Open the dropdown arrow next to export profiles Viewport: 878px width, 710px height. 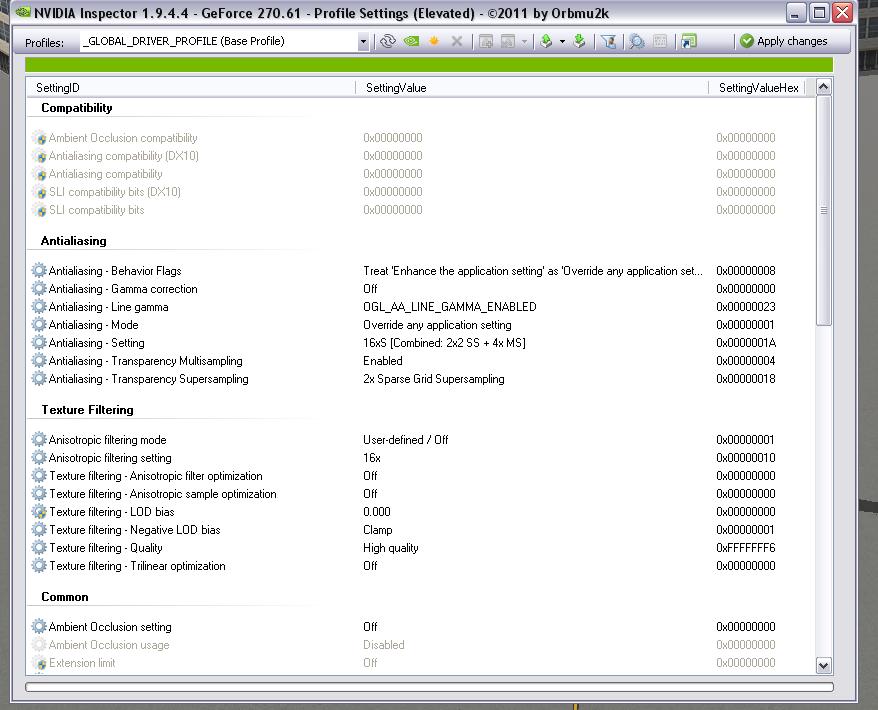(562, 41)
